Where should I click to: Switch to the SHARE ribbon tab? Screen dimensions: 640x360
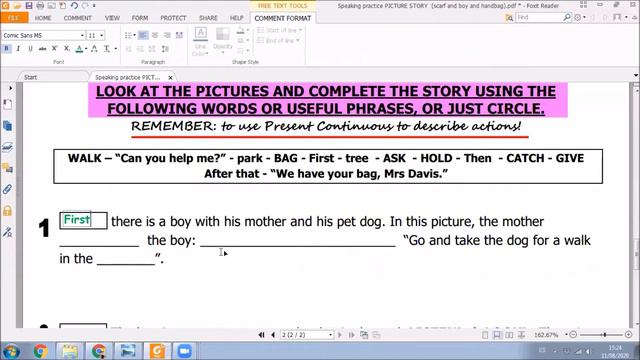click(x=208, y=18)
